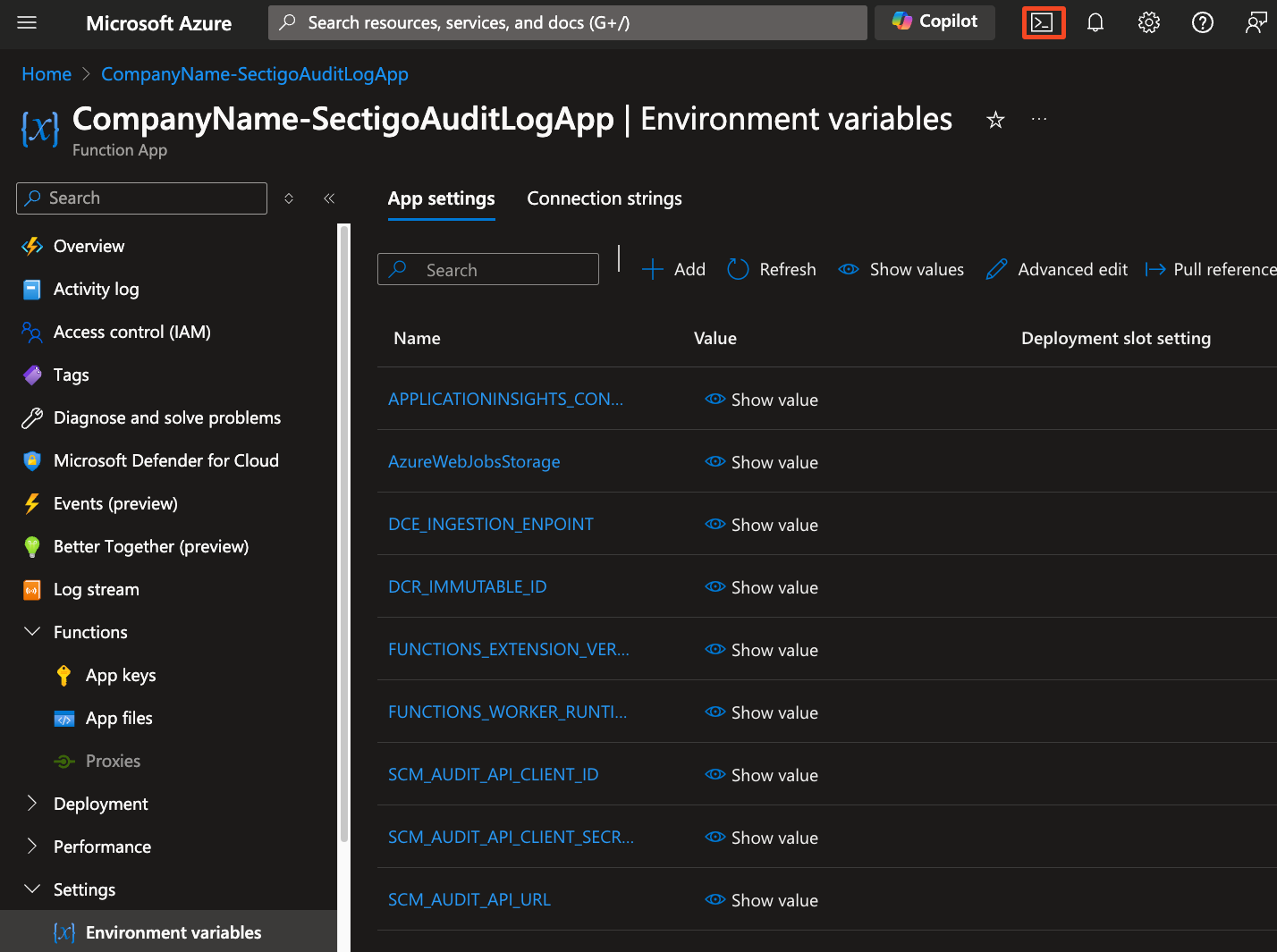Open the DCE_INGESTION_ENPOINT setting

[491, 524]
